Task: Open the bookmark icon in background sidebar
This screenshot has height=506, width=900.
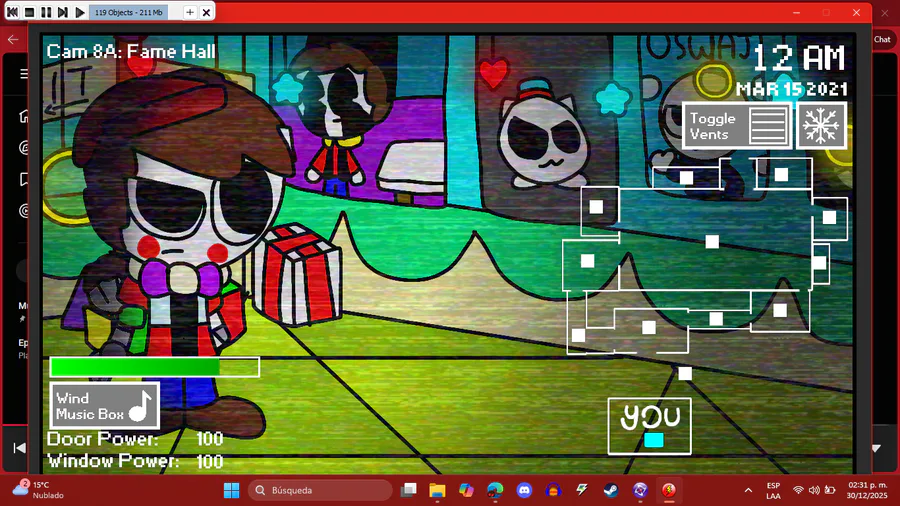Action: tap(24, 180)
